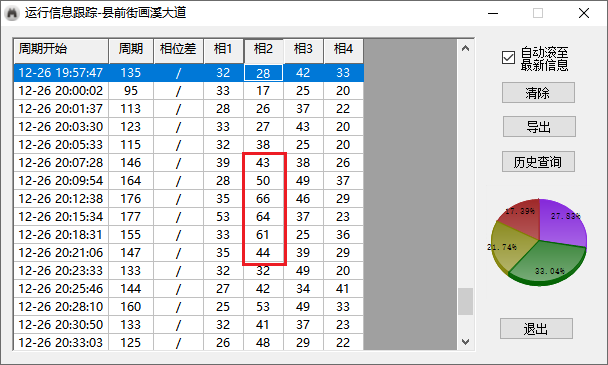Click the application icon in title bar
608x365 pixels.
(x=12, y=13)
